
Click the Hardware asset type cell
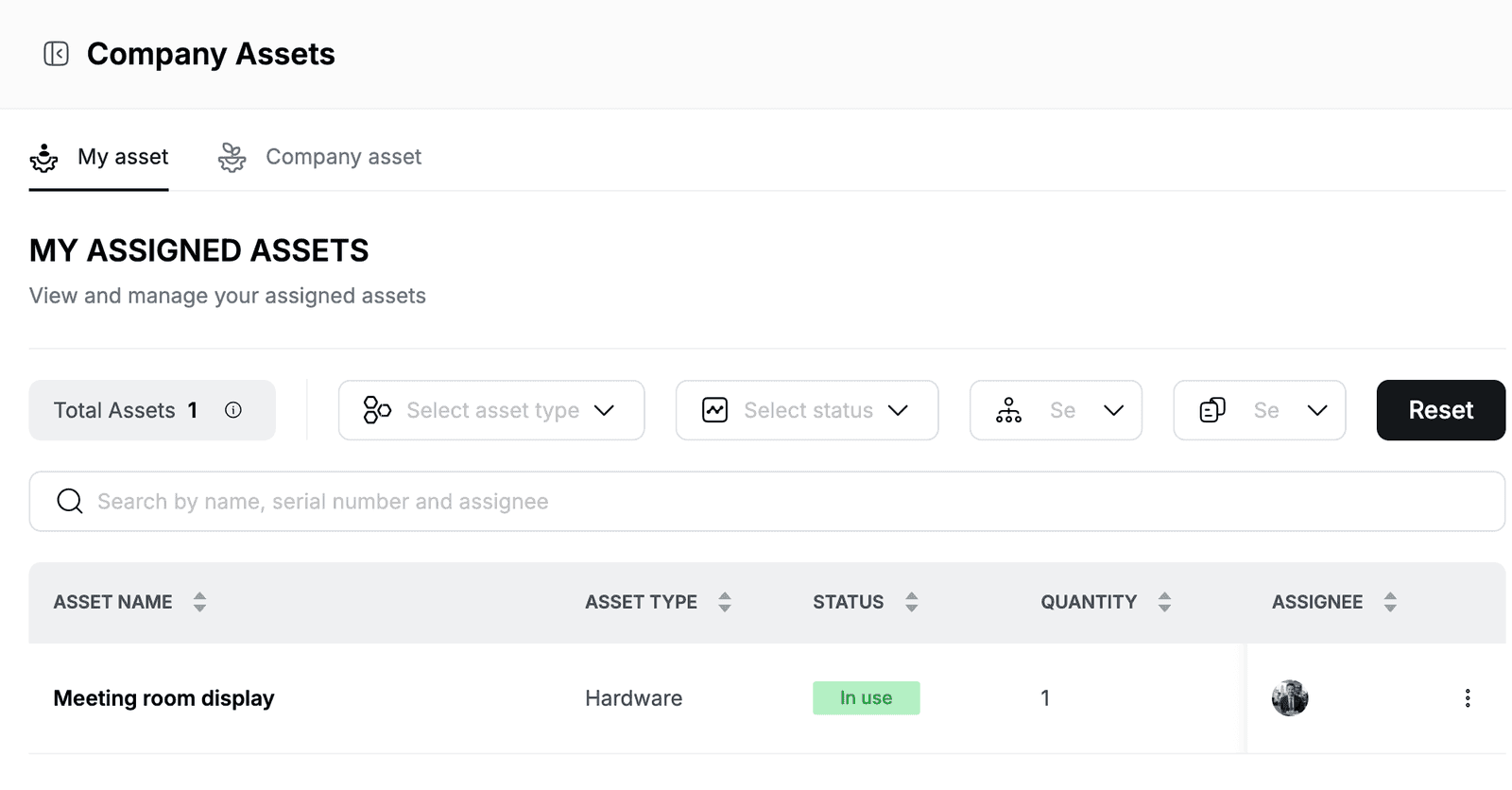point(634,698)
